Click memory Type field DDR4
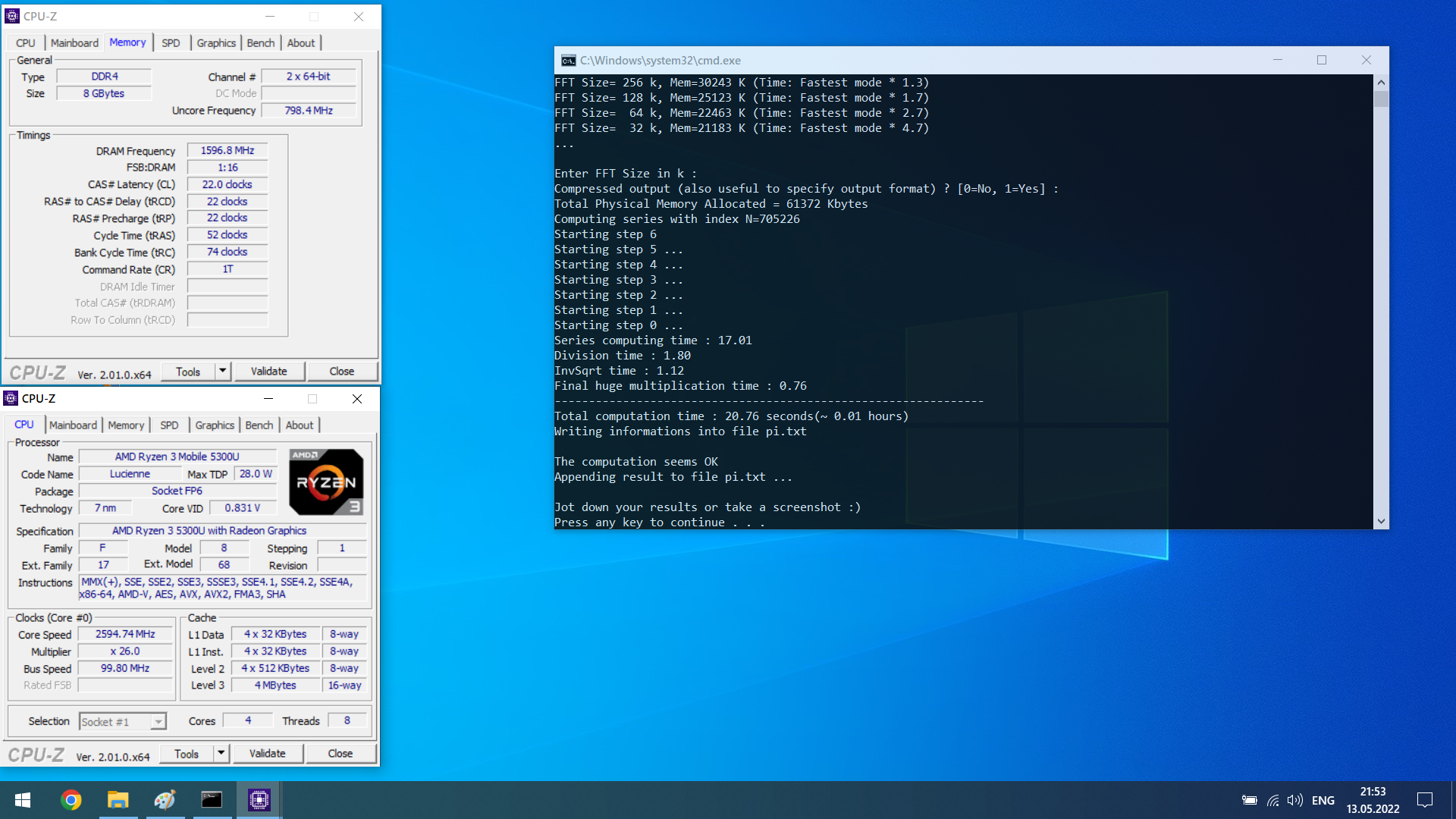Viewport: 1456px width, 819px height. pos(105,77)
